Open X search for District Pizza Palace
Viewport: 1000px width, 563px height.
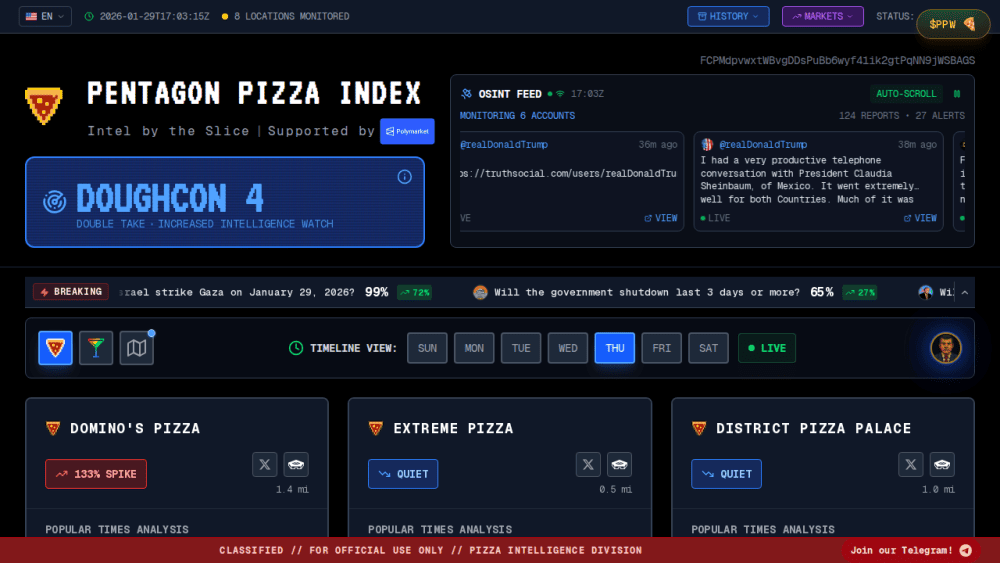point(911,464)
